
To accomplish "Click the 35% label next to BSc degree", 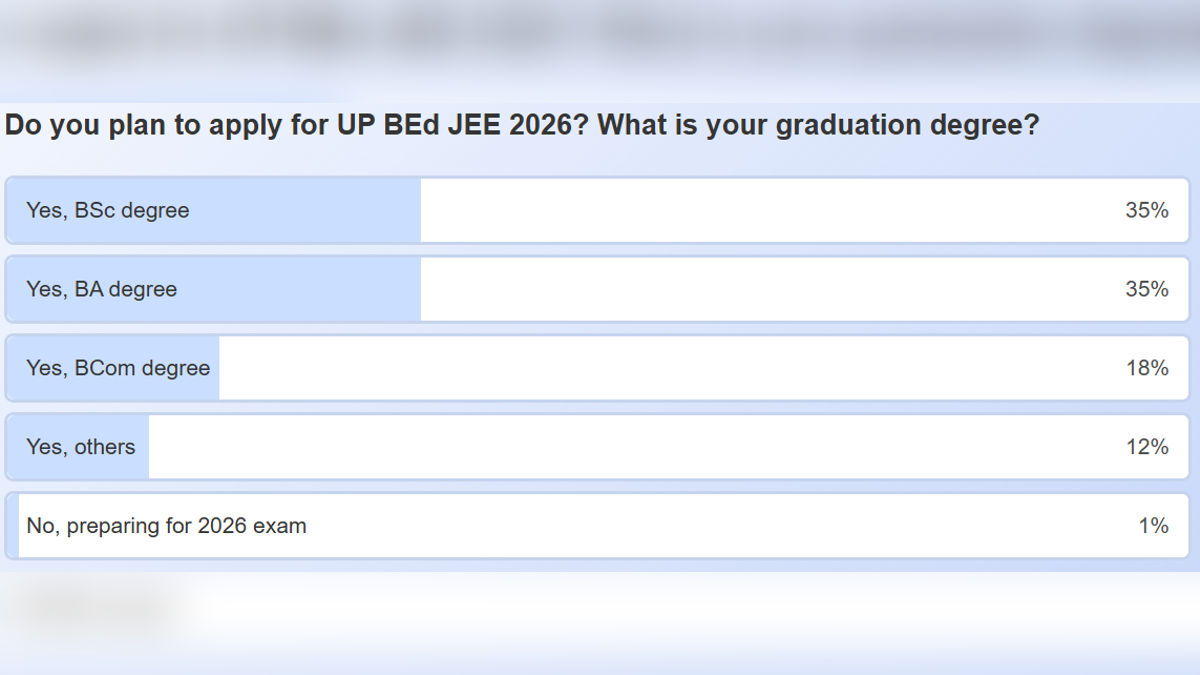I will tap(1148, 210).
